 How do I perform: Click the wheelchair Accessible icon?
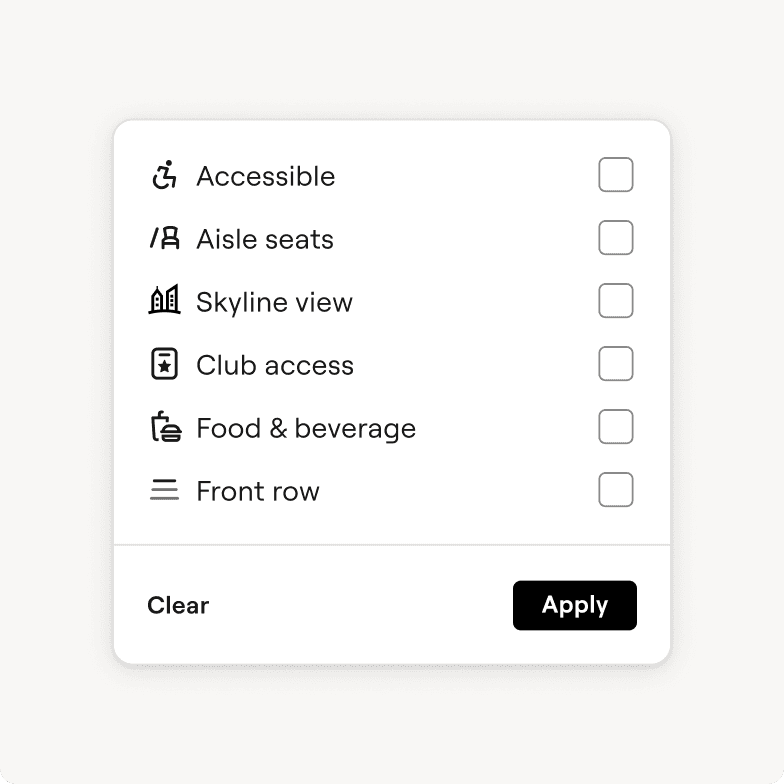pyautogui.click(x=164, y=175)
